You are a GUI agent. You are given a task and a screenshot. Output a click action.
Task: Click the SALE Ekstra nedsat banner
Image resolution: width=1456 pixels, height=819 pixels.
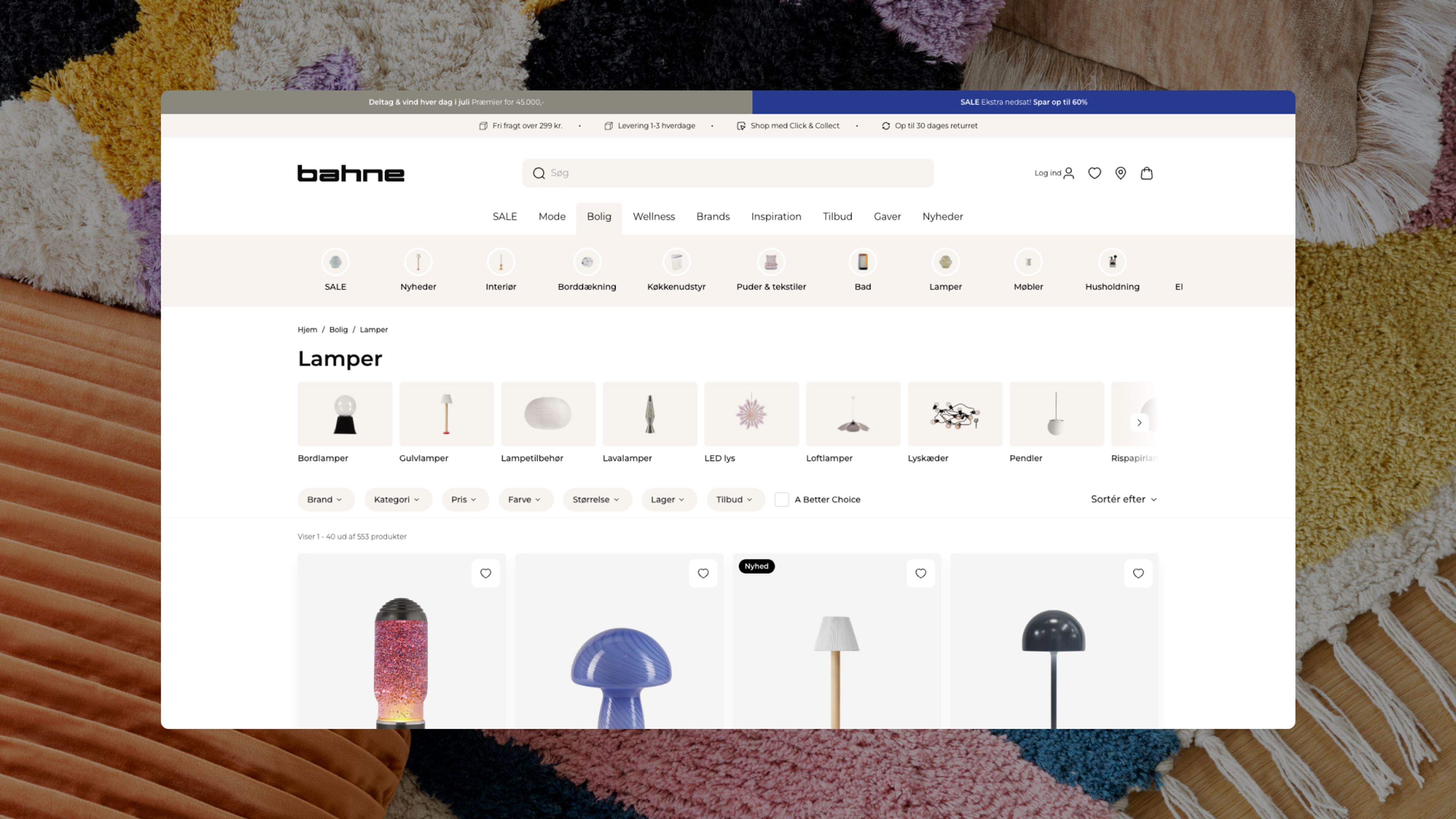pos(1023,102)
